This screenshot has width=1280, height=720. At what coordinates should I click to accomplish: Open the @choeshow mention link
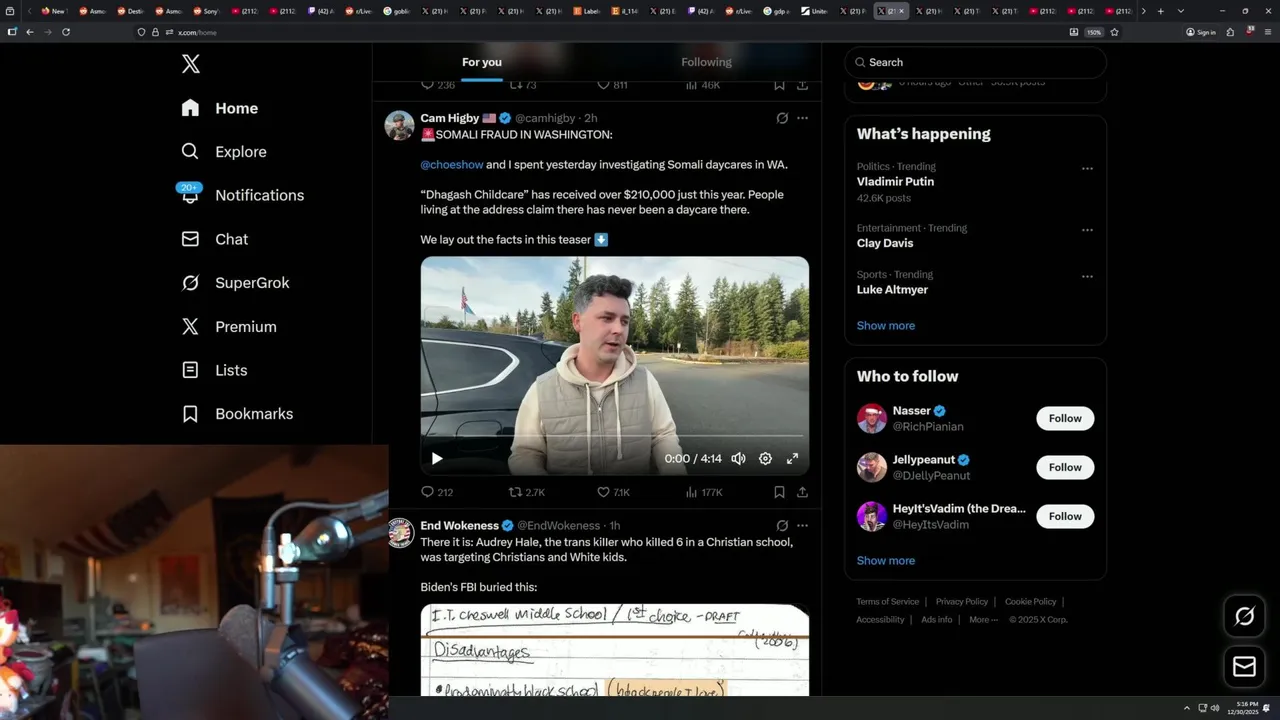point(452,165)
